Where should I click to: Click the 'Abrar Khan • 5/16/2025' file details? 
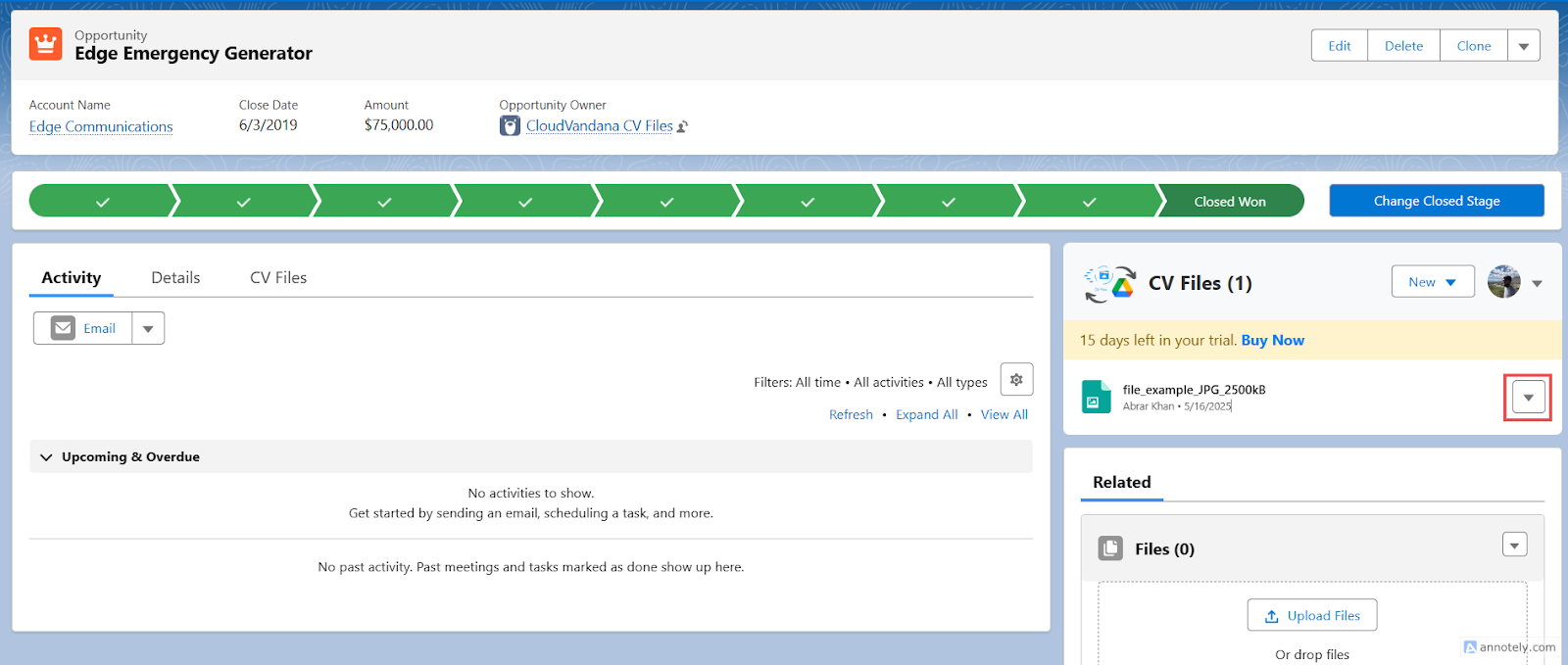[x=1177, y=405]
